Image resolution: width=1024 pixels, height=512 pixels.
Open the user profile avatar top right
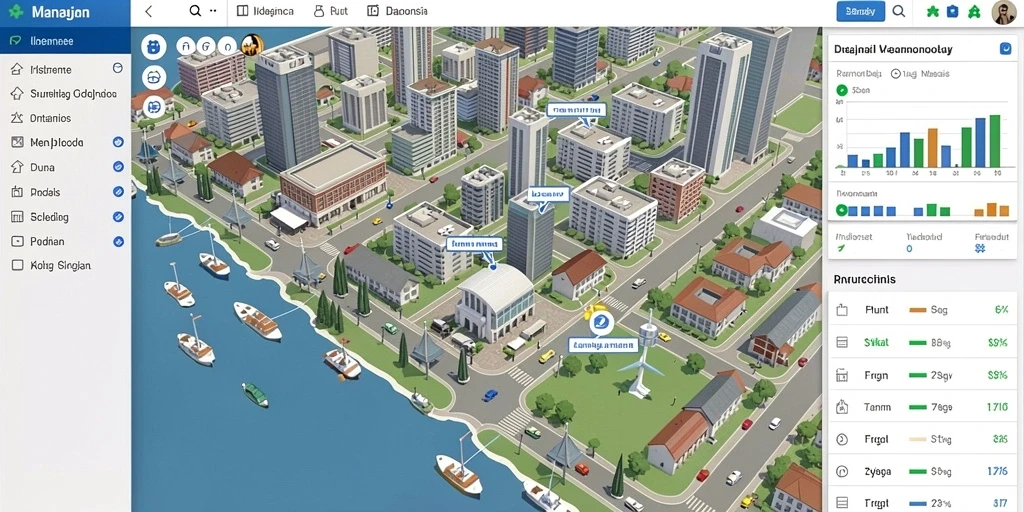(1004, 12)
